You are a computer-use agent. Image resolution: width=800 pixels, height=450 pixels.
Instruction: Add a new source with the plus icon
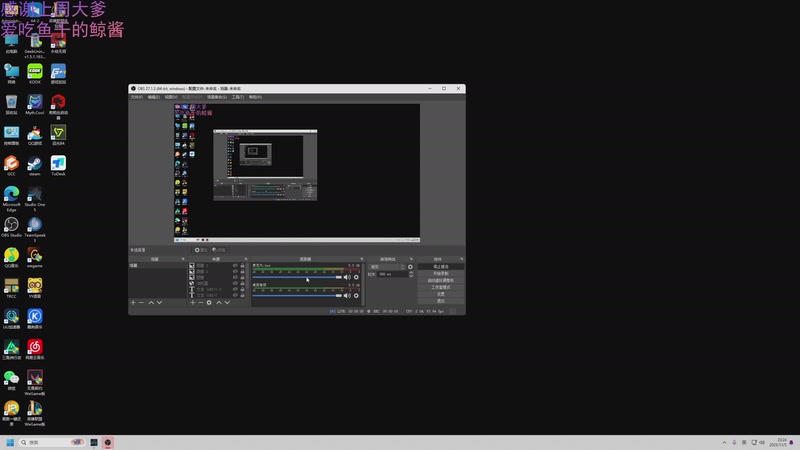pyautogui.click(x=192, y=303)
